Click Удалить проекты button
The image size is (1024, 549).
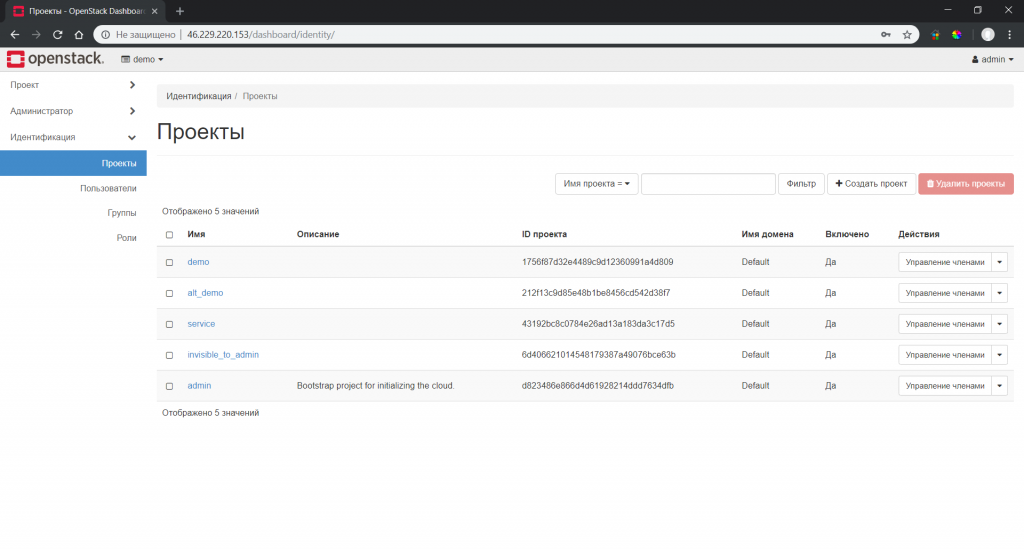tap(966, 184)
